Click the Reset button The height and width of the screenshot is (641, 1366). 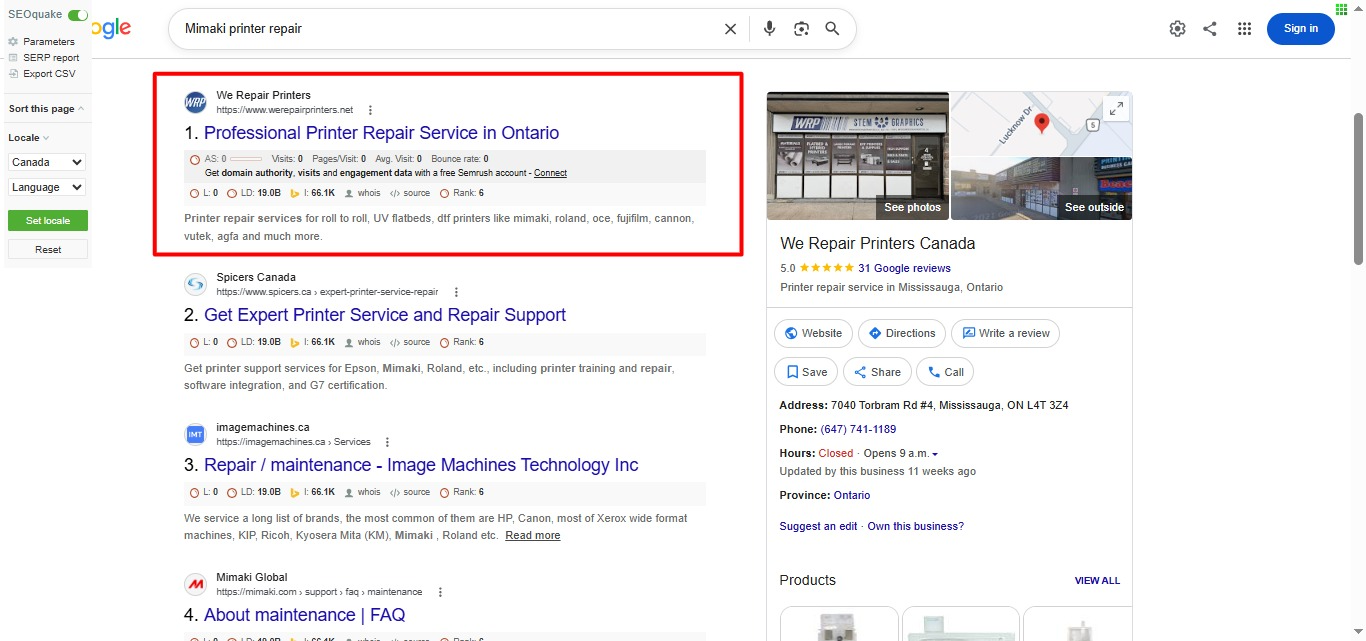point(48,249)
